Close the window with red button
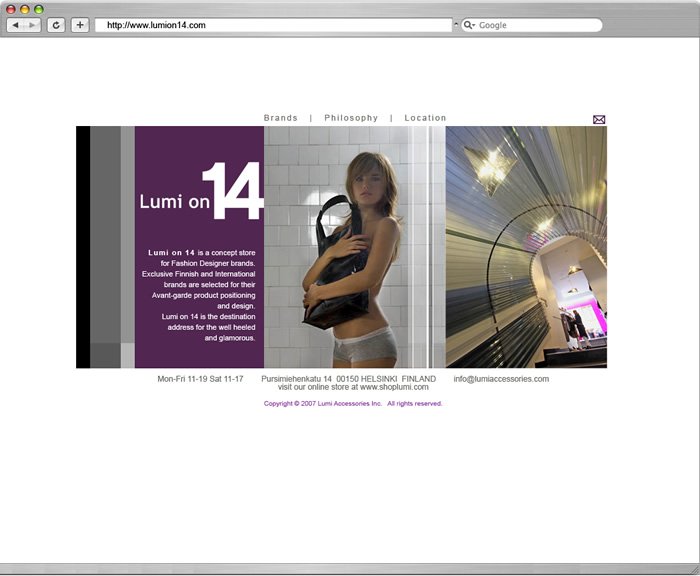This screenshot has height=576, width=700. [x=11, y=9]
